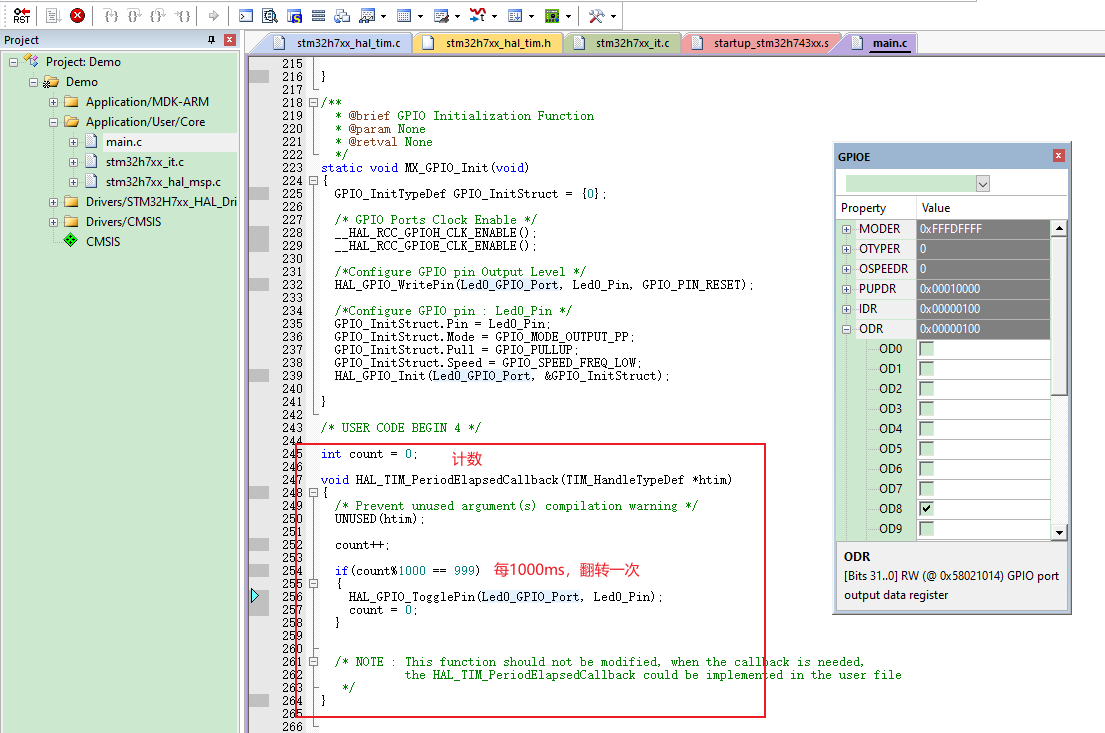This screenshot has height=733, width=1105.
Task: Expand the Application/MDK-ARM folder
Action: [x=54, y=102]
